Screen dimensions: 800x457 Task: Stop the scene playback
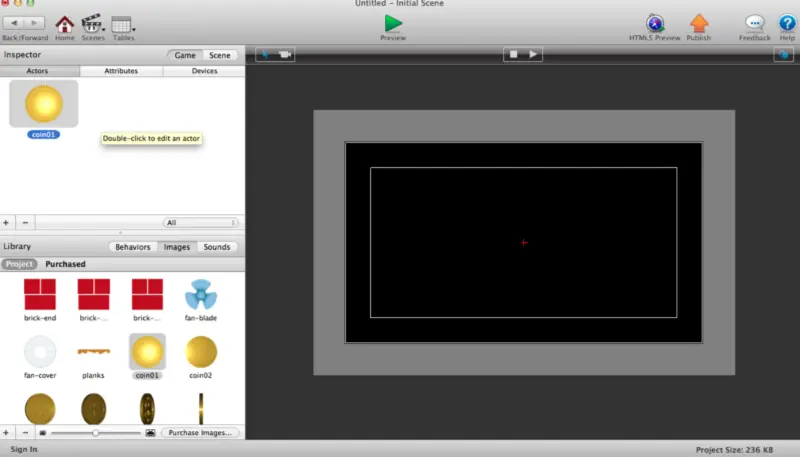[x=513, y=54]
